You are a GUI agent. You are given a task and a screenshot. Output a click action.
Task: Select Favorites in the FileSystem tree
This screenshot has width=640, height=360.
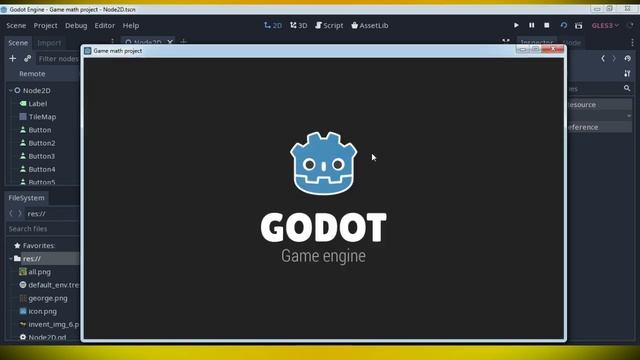tap(39, 246)
